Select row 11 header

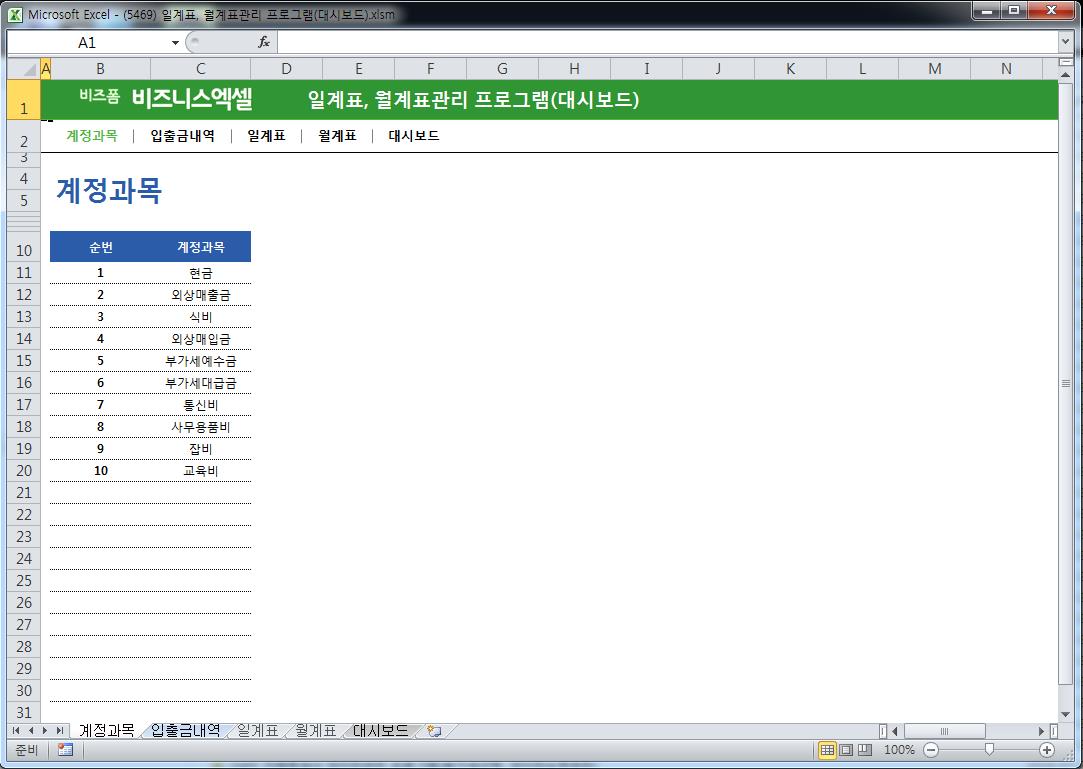[24, 273]
